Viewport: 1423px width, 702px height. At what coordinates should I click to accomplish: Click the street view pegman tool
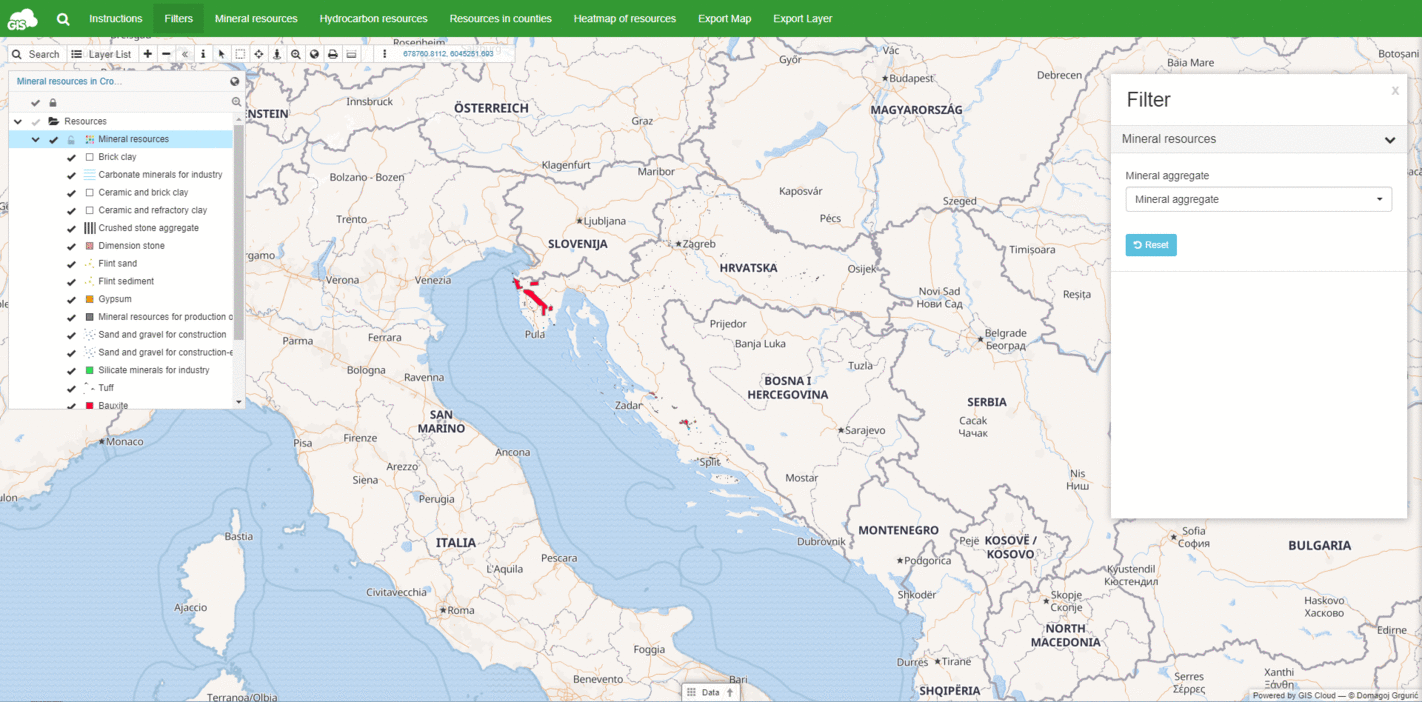click(277, 54)
